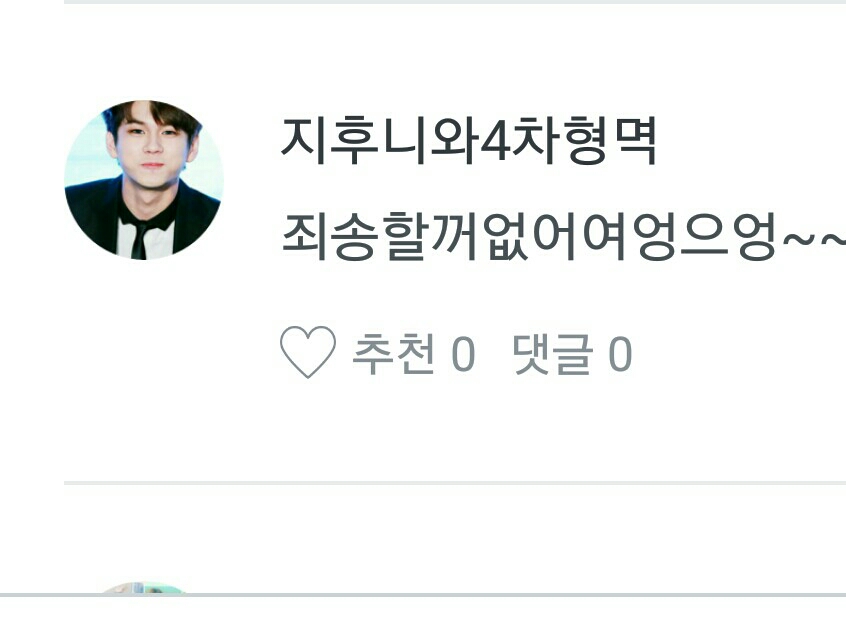
Task: Select the reply count 0 beside 댓글
Action: point(620,354)
